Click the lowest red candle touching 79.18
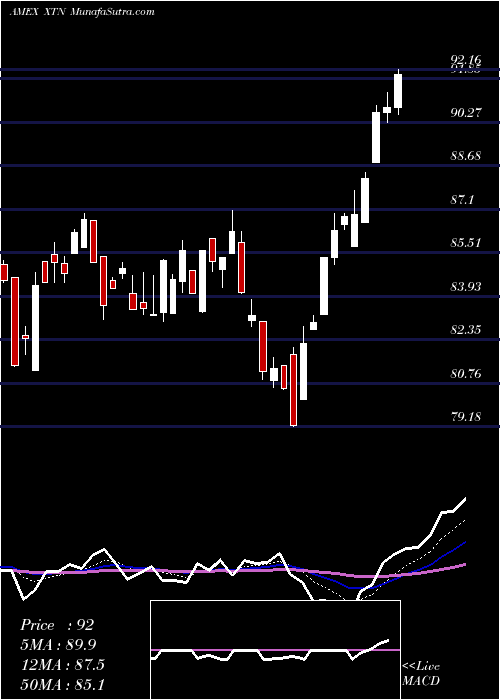500x700 pixels. 293,390
